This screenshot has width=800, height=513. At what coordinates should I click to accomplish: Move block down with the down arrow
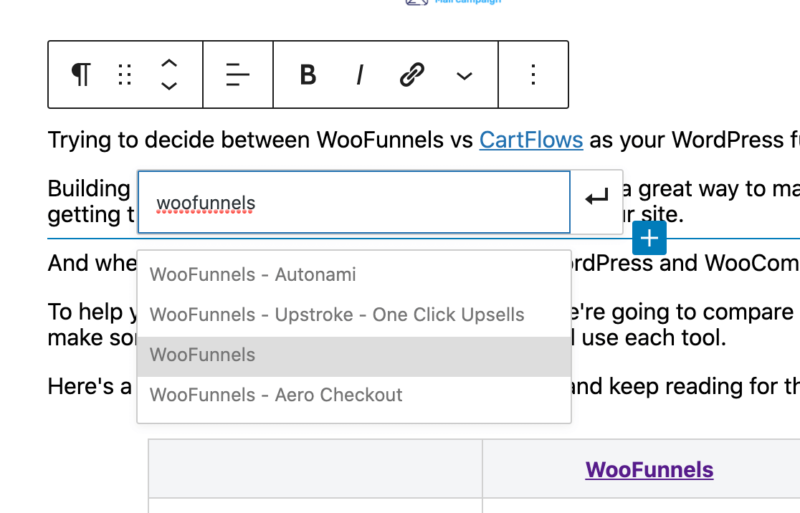(169, 86)
